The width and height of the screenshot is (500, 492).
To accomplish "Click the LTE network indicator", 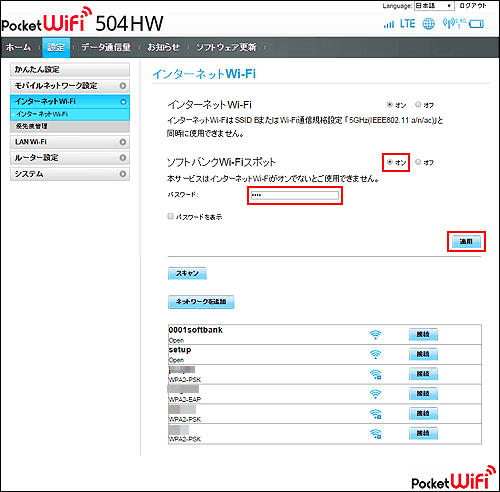I will click(407, 24).
